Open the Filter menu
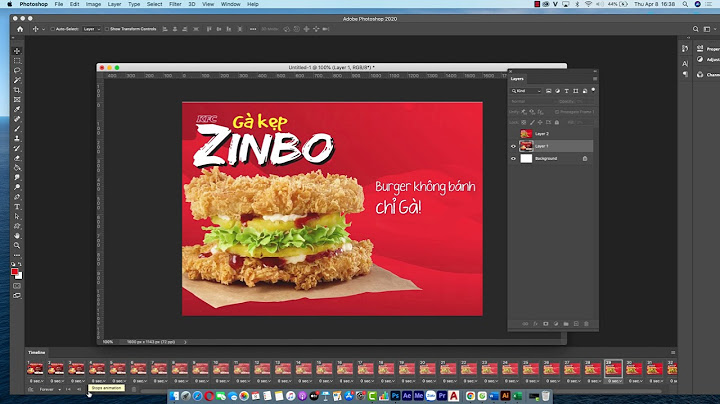 point(175,4)
